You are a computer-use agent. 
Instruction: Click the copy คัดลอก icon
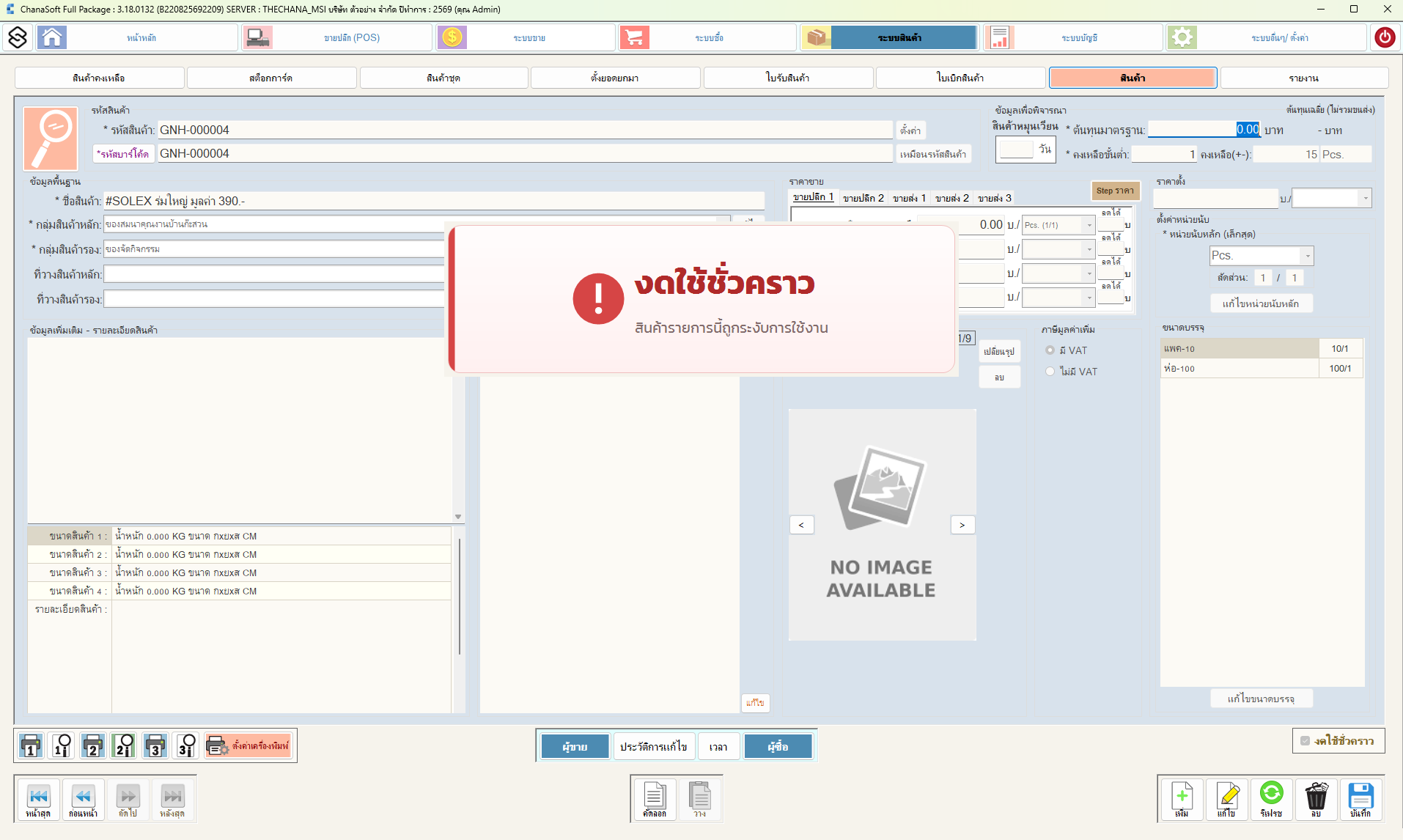point(655,800)
